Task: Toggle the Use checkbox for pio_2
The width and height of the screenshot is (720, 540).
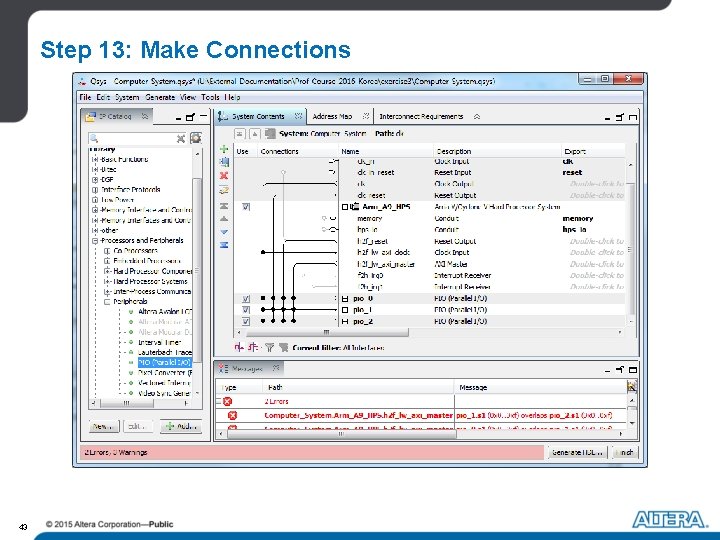Action: [x=246, y=321]
